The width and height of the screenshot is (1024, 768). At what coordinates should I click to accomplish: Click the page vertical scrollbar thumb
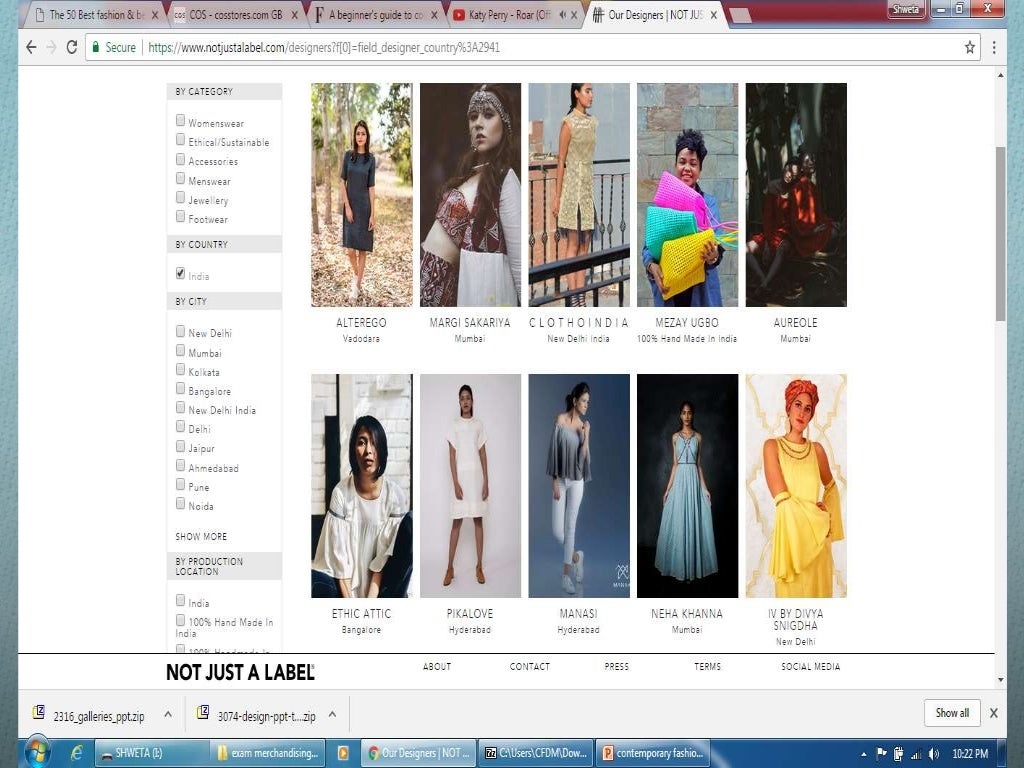(1000, 234)
